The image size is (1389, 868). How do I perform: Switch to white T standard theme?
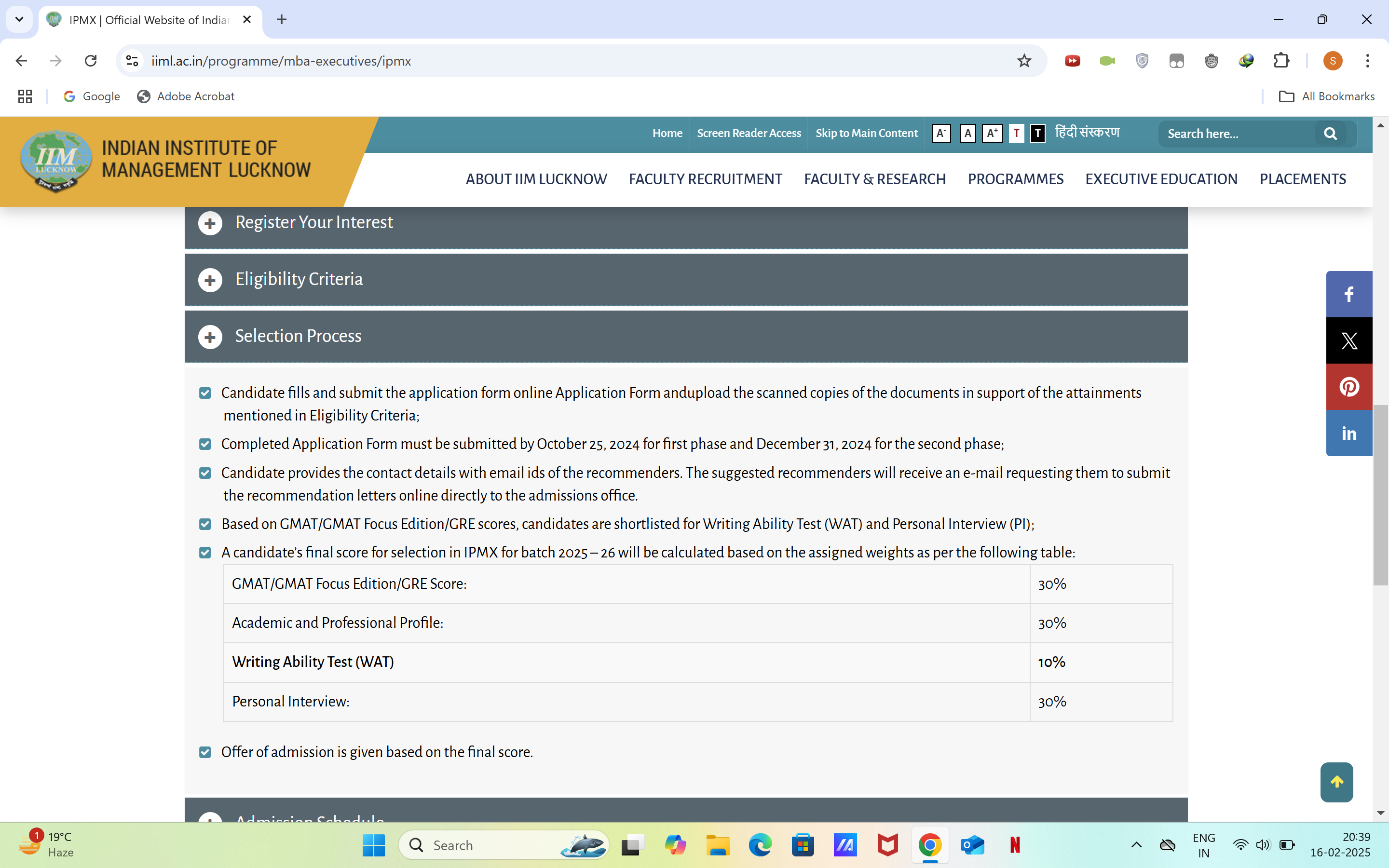click(x=1017, y=134)
